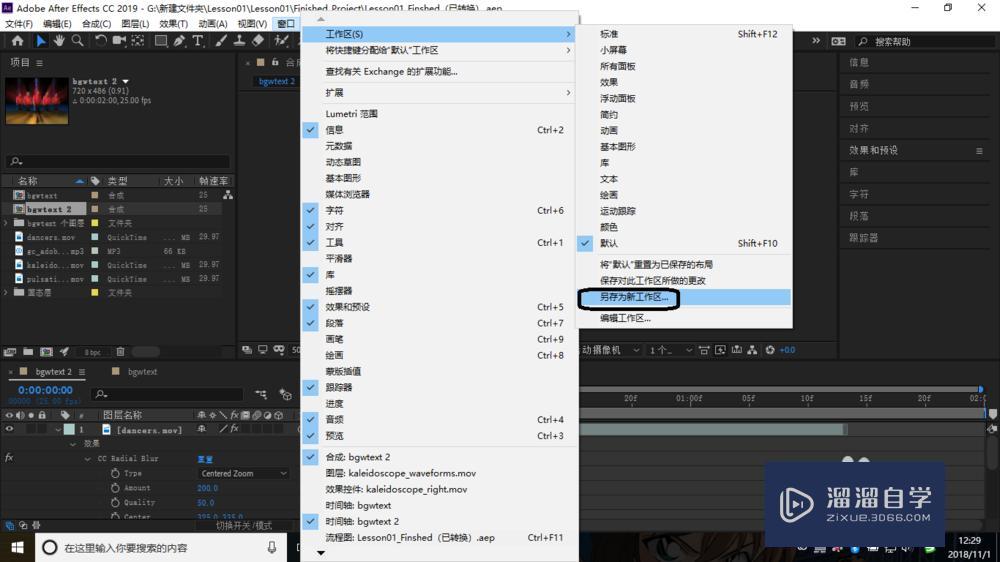The width and height of the screenshot is (1000, 562).
Task: Click the 切换开关/模式 button
Action: [x=244, y=526]
